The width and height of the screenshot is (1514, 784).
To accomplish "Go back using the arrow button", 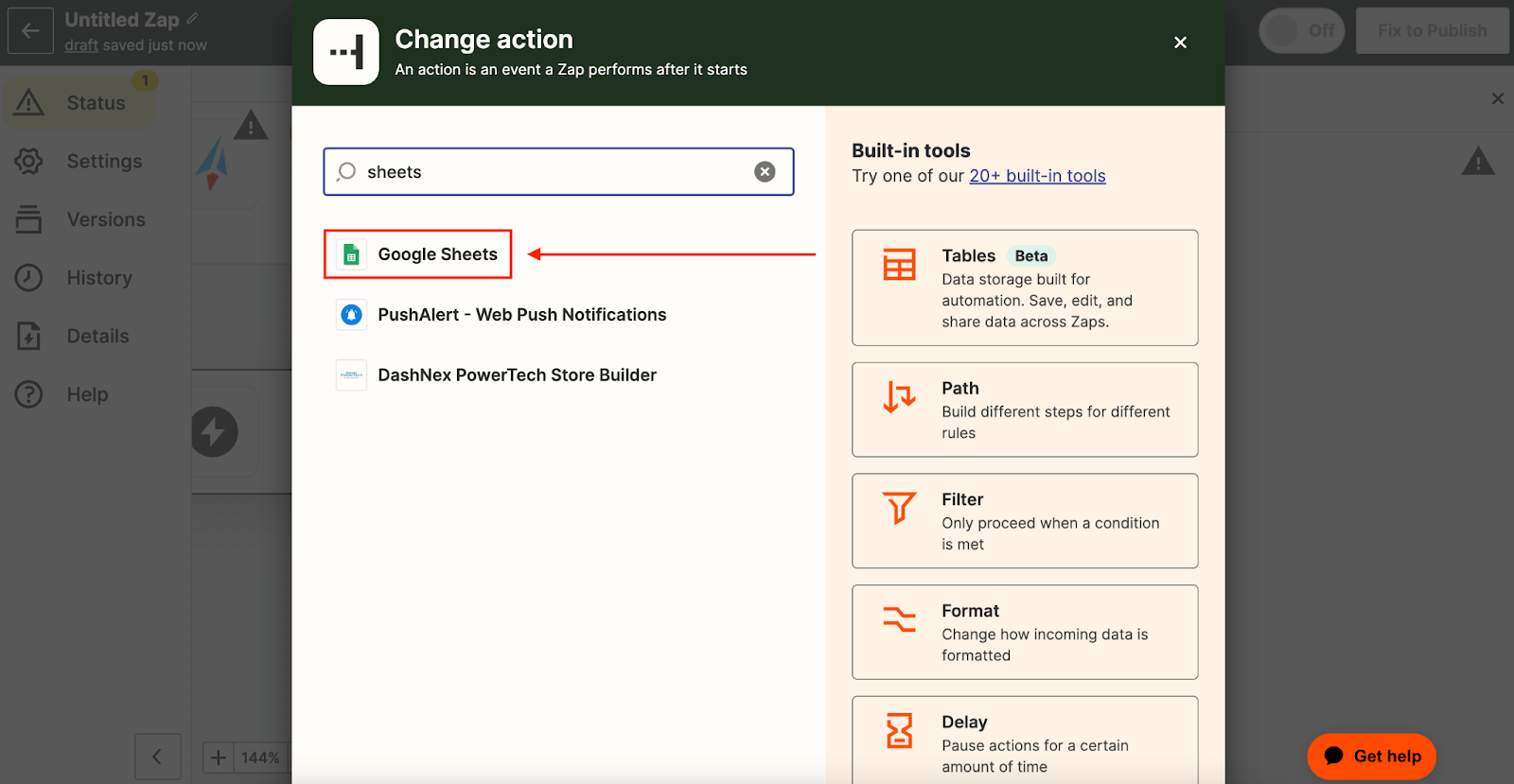I will (30, 31).
